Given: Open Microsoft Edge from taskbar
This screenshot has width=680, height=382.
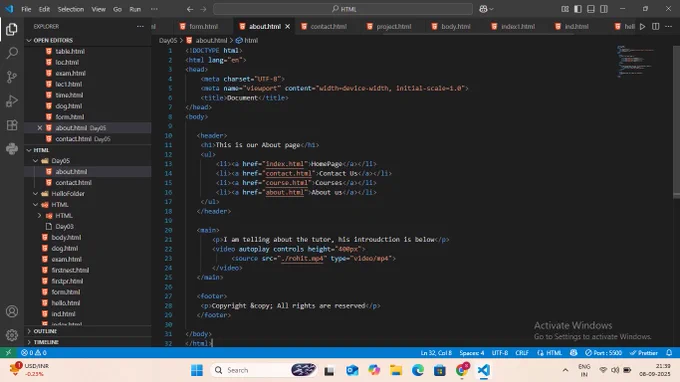Looking at the screenshot, I should point(418,370).
